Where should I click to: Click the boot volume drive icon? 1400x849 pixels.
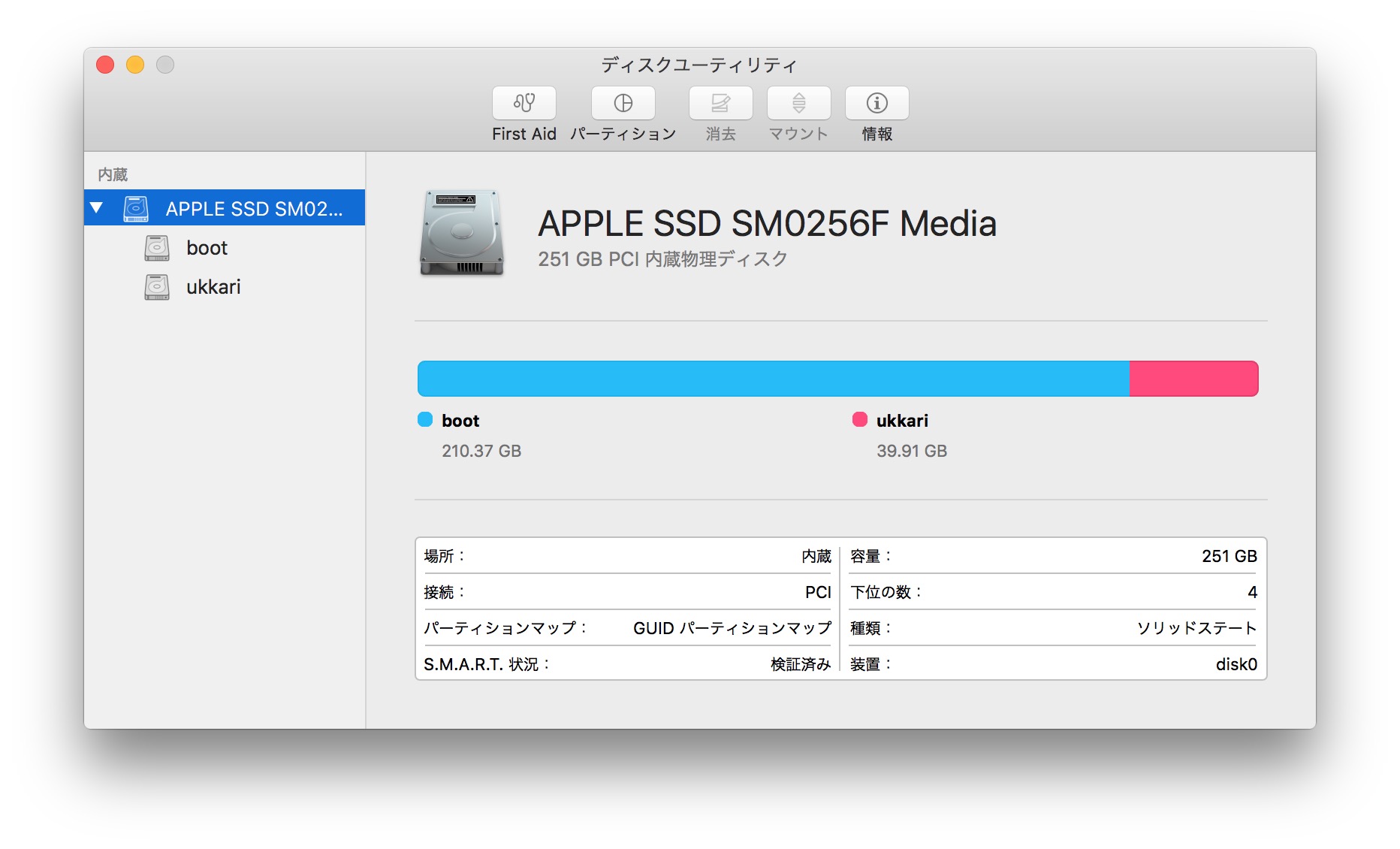(x=157, y=248)
